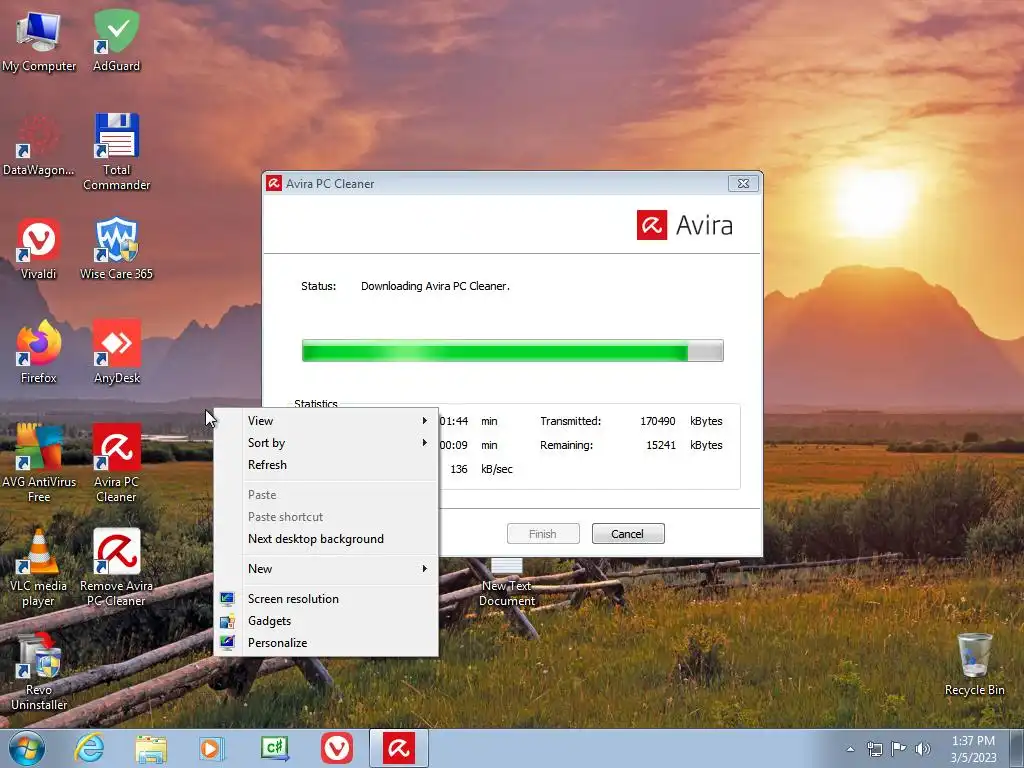The width and height of the screenshot is (1024, 768).
Task: Launch Internet Explorer from the taskbar
Action: pos(89,748)
